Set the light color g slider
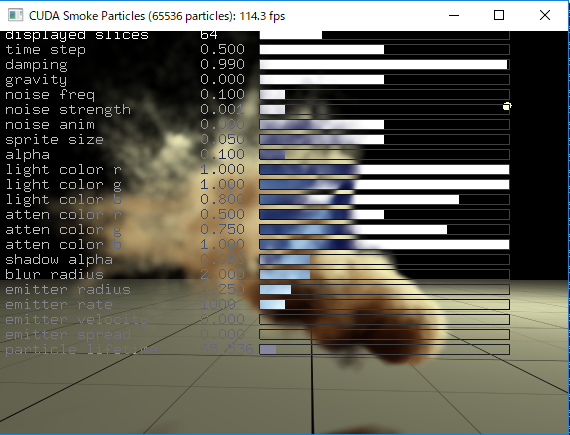The image size is (570, 435). click(385, 185)
